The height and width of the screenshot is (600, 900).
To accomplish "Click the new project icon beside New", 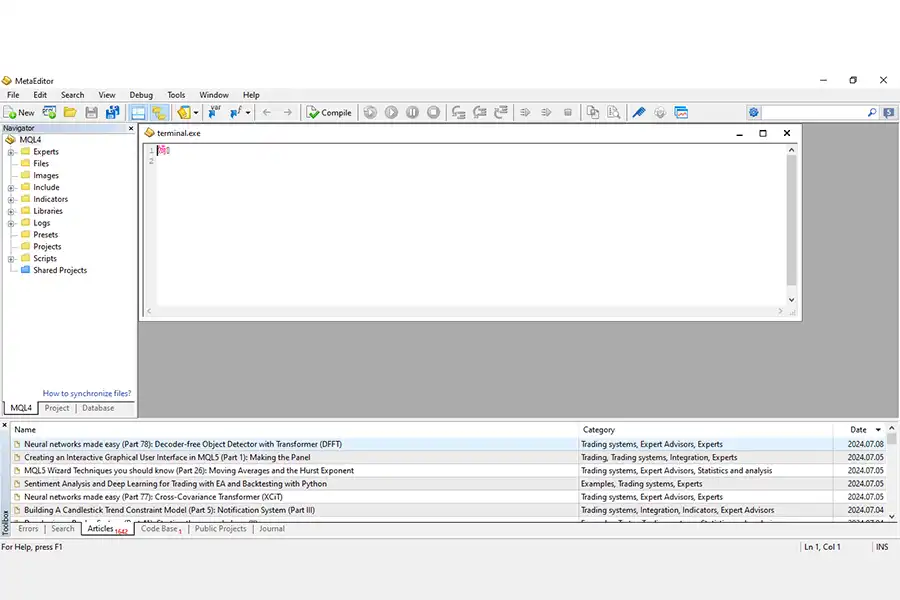I will pyautogui.click(x=49, y=113).
